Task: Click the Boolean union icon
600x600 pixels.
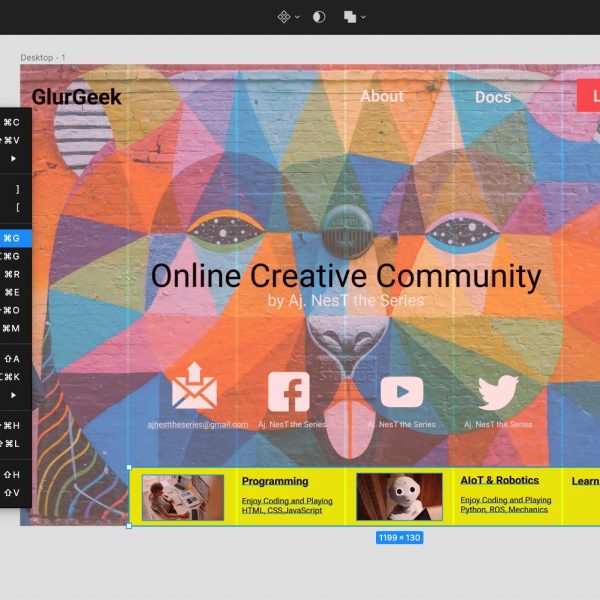Action: [x=350, y=17]
